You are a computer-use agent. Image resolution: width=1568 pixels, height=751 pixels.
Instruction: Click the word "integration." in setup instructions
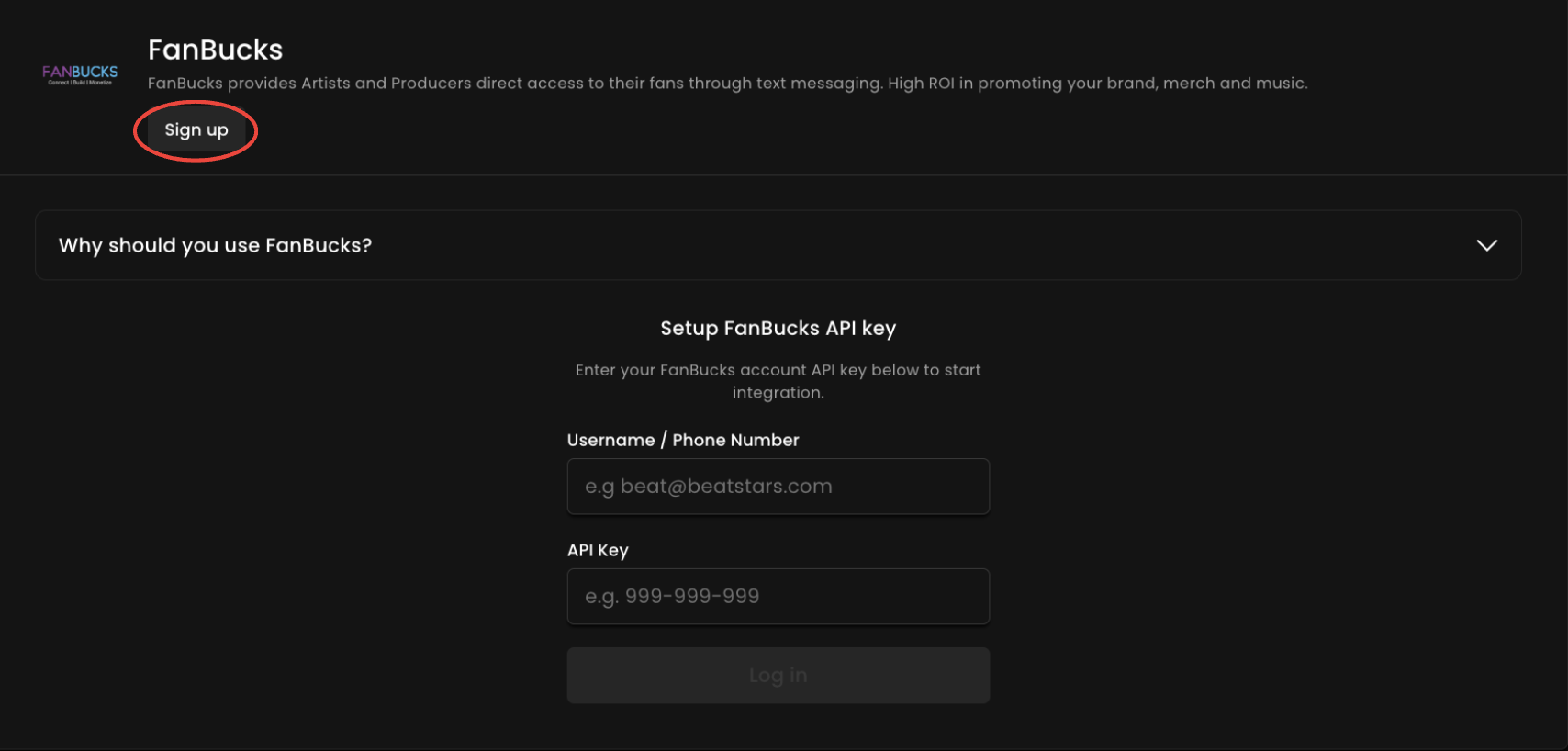pos(778,393)
